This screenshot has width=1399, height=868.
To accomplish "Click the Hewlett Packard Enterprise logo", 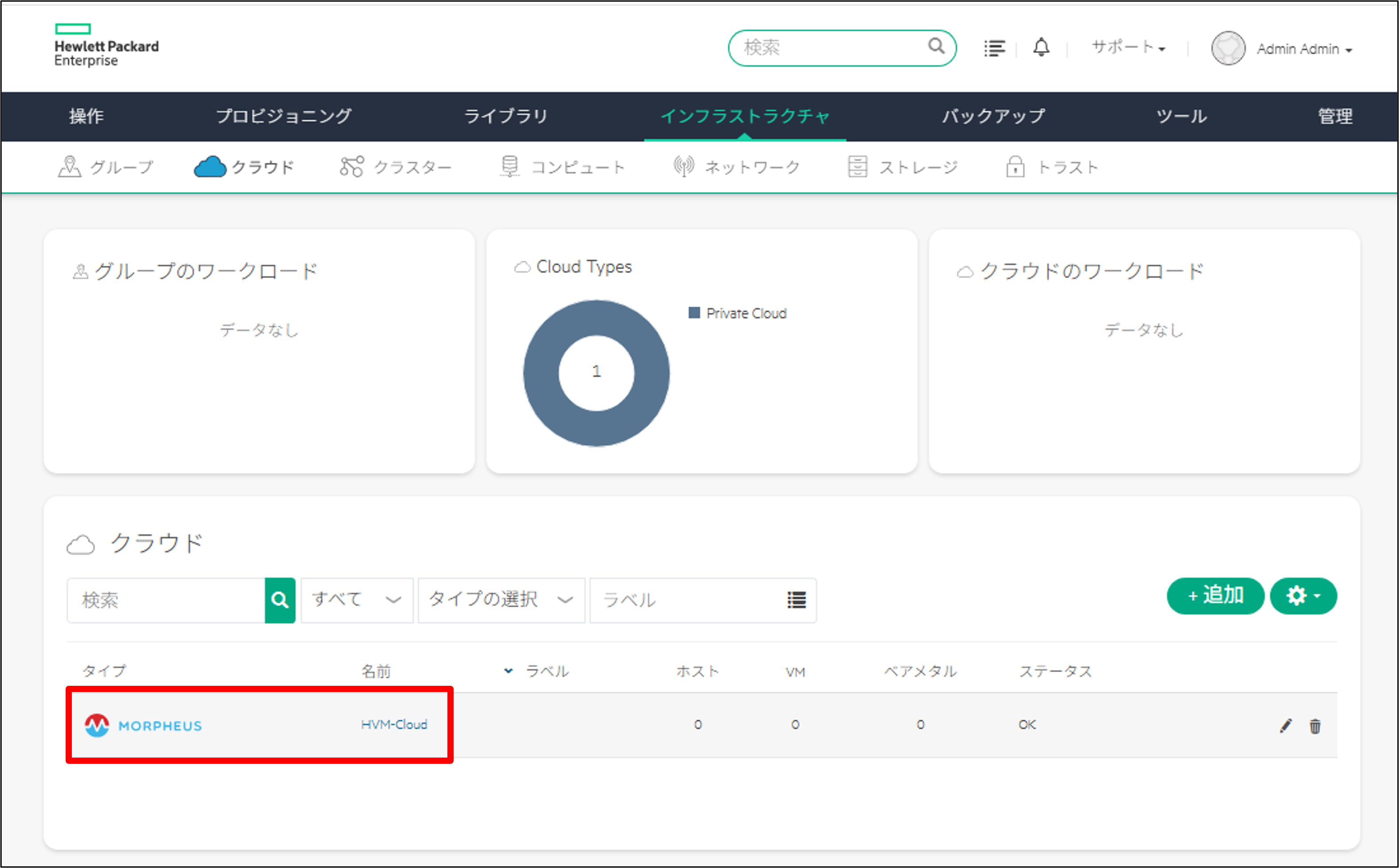I will click(x=106, y=46).
